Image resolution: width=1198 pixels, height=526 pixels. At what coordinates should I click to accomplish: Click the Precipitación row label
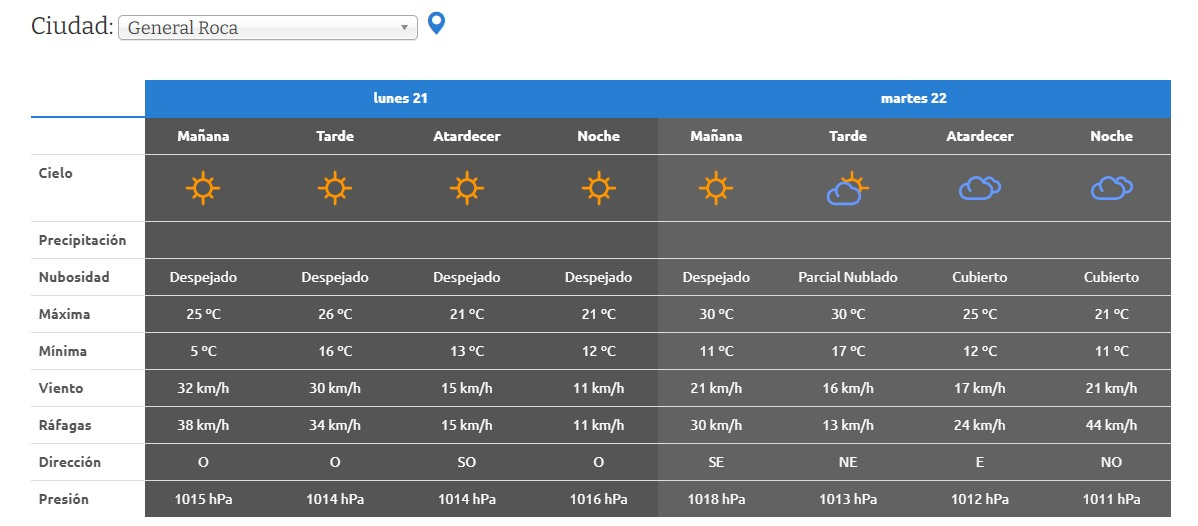point(83,240)
